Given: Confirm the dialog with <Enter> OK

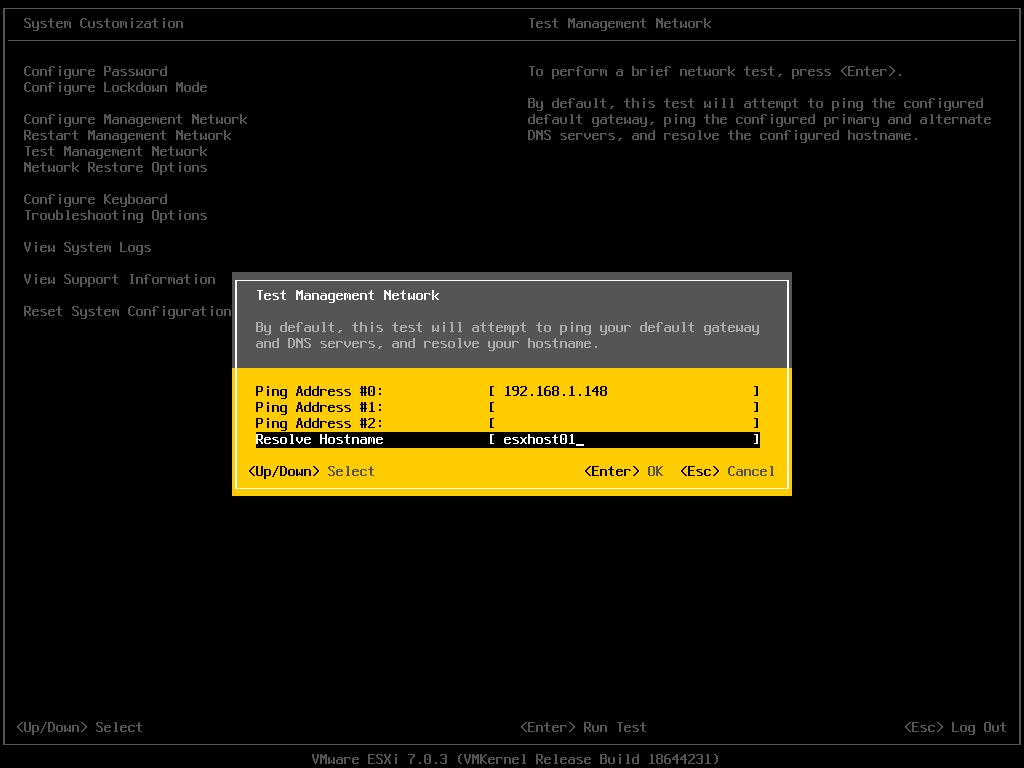Looking at the screenshot, I should 624,472.
